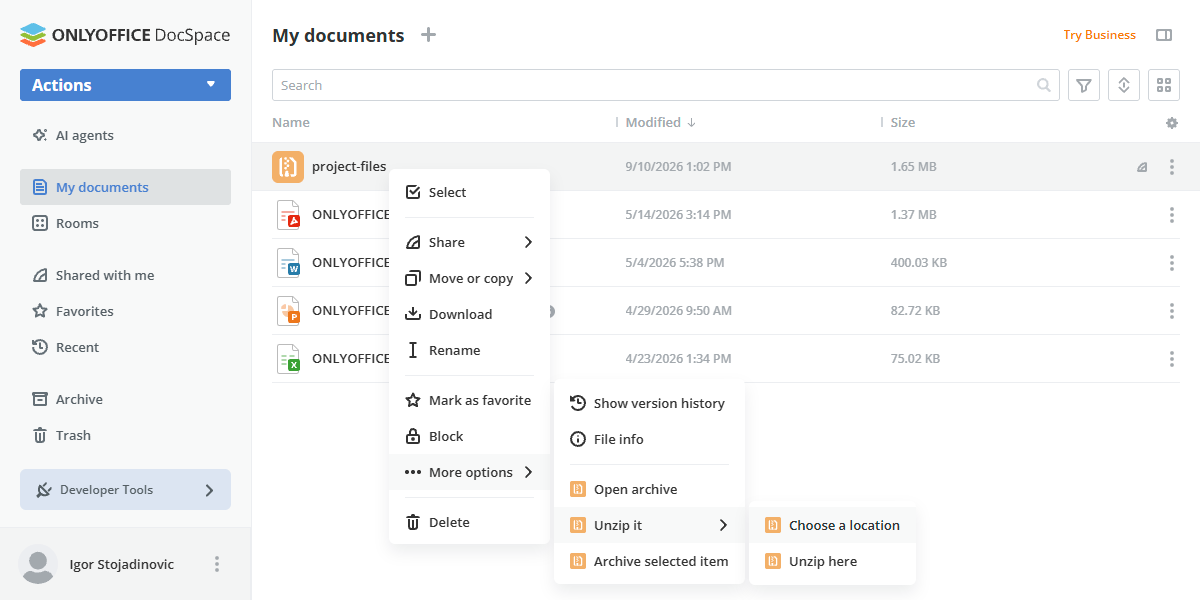Expand Move or copy submenu

coord(469,278)
